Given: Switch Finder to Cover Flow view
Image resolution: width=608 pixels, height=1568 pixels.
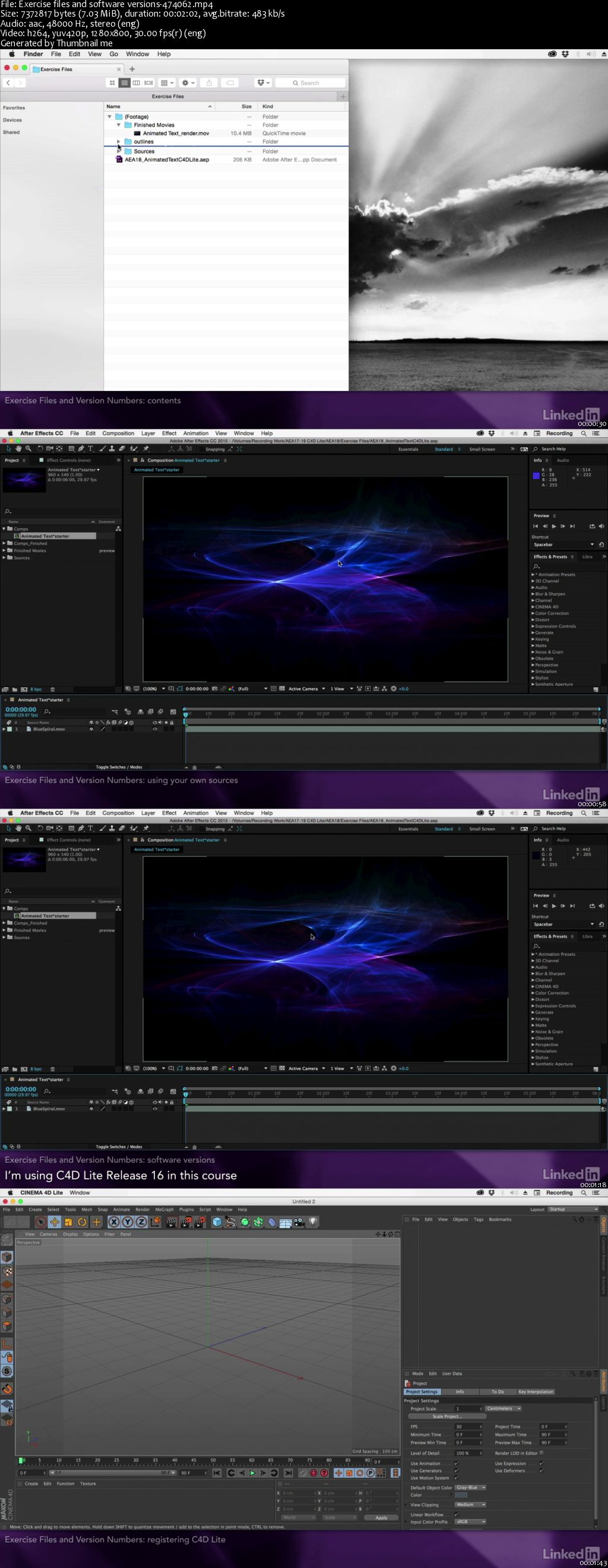Looking at the screenshot, I should [148, 83].
